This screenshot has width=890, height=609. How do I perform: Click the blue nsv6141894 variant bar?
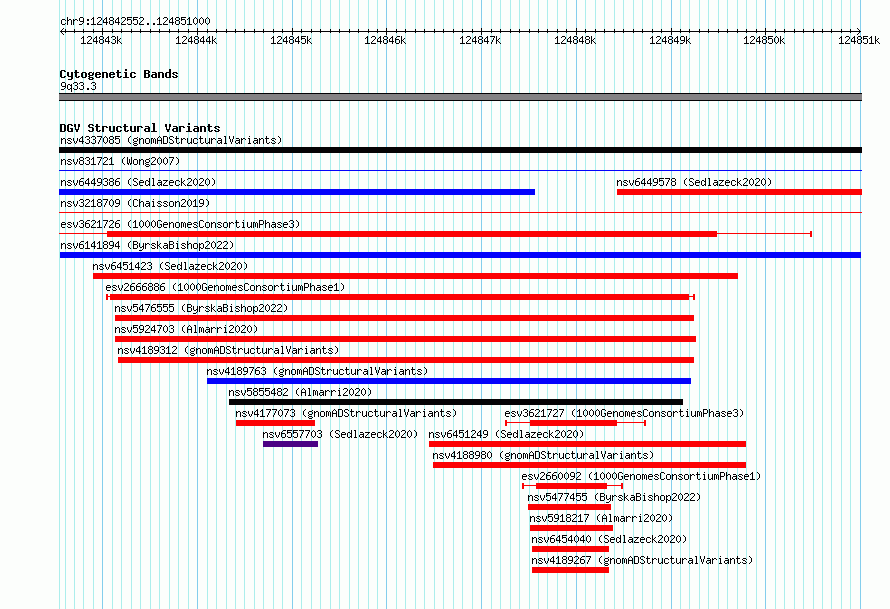pyautogui.click(x=460, y=255)
